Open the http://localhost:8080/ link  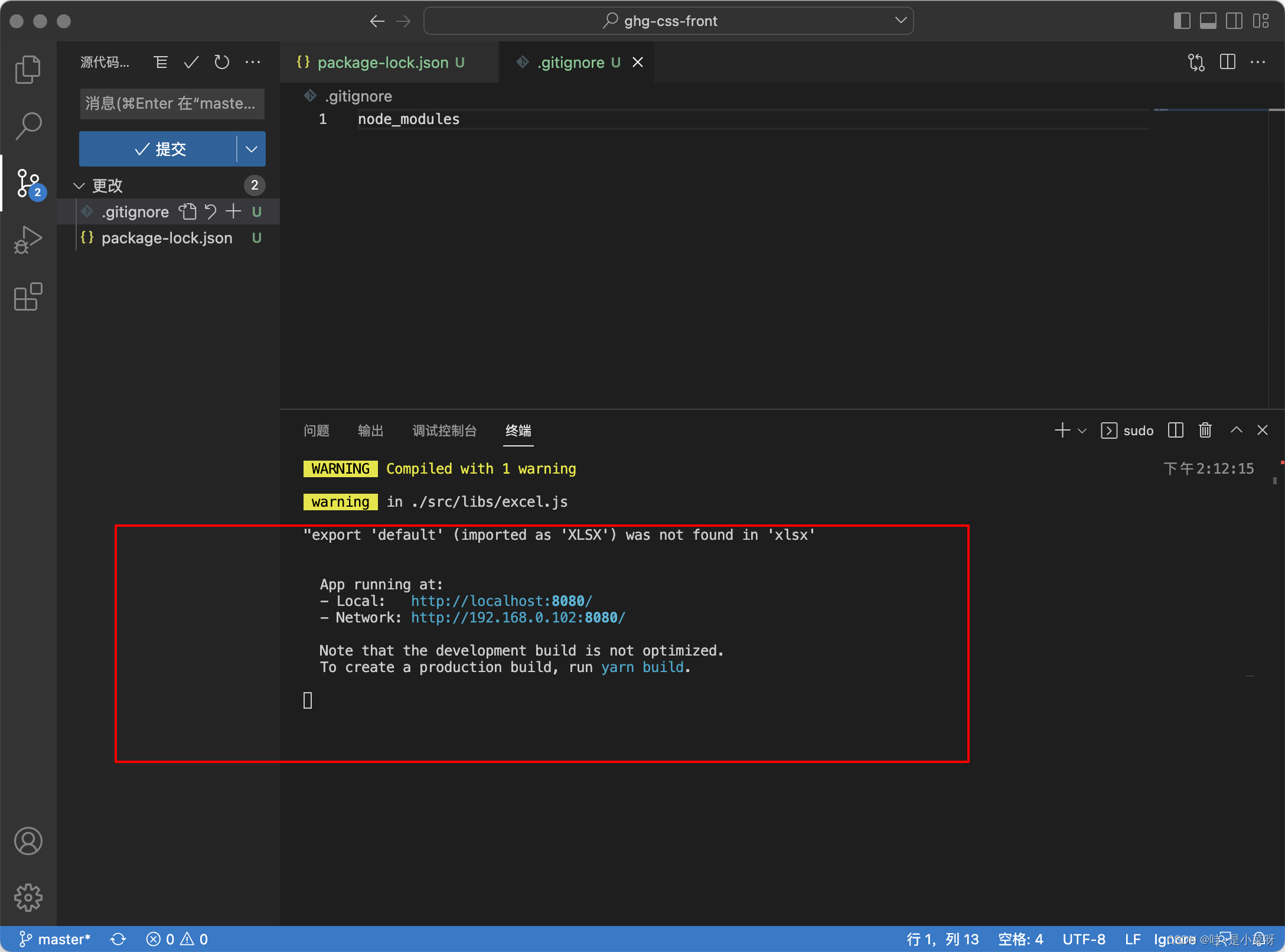point(501,601)
